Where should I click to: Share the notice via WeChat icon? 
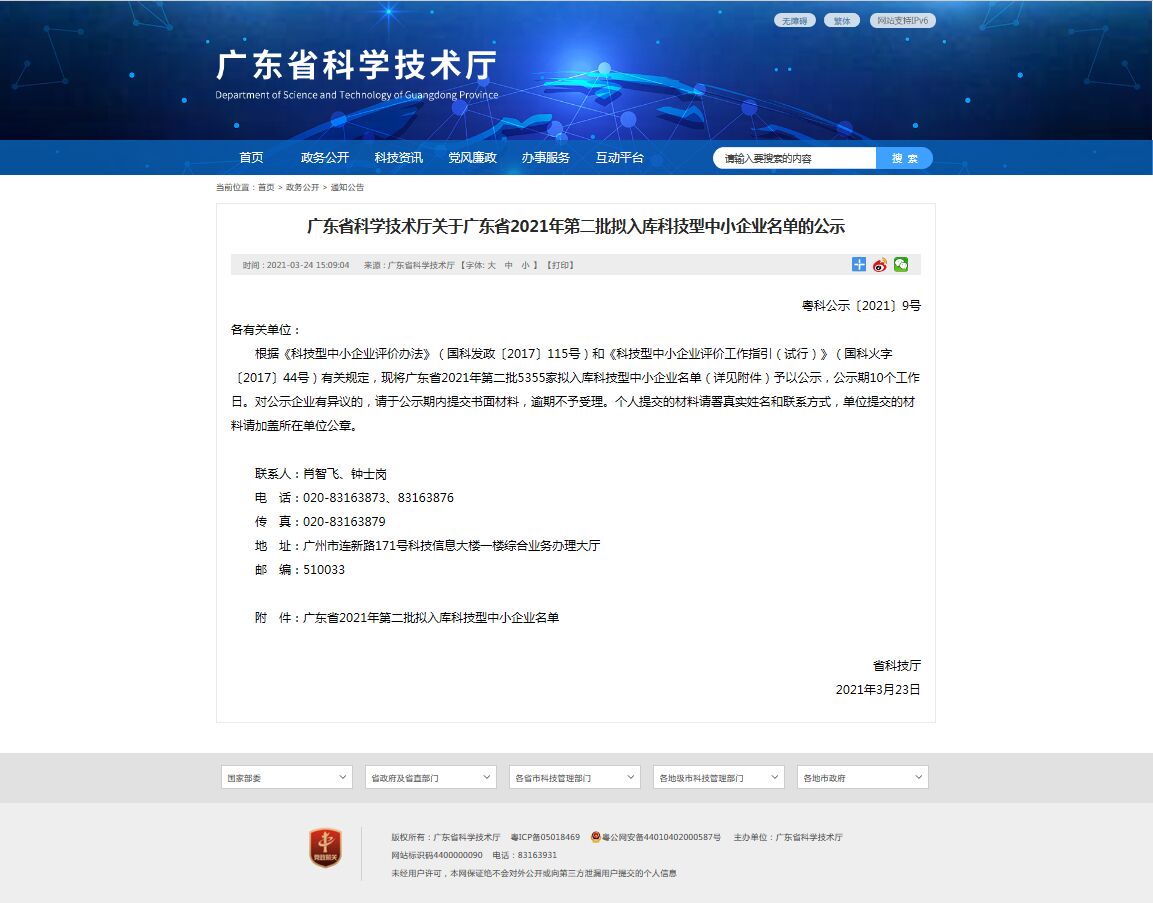[x=901, y=264]
